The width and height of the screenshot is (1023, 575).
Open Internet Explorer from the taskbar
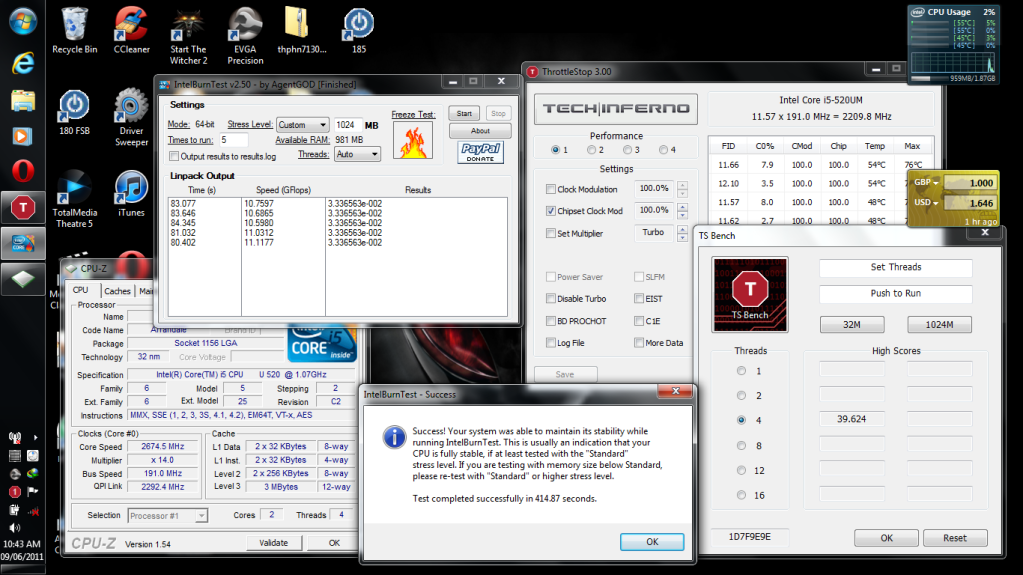tap(23, 63)
